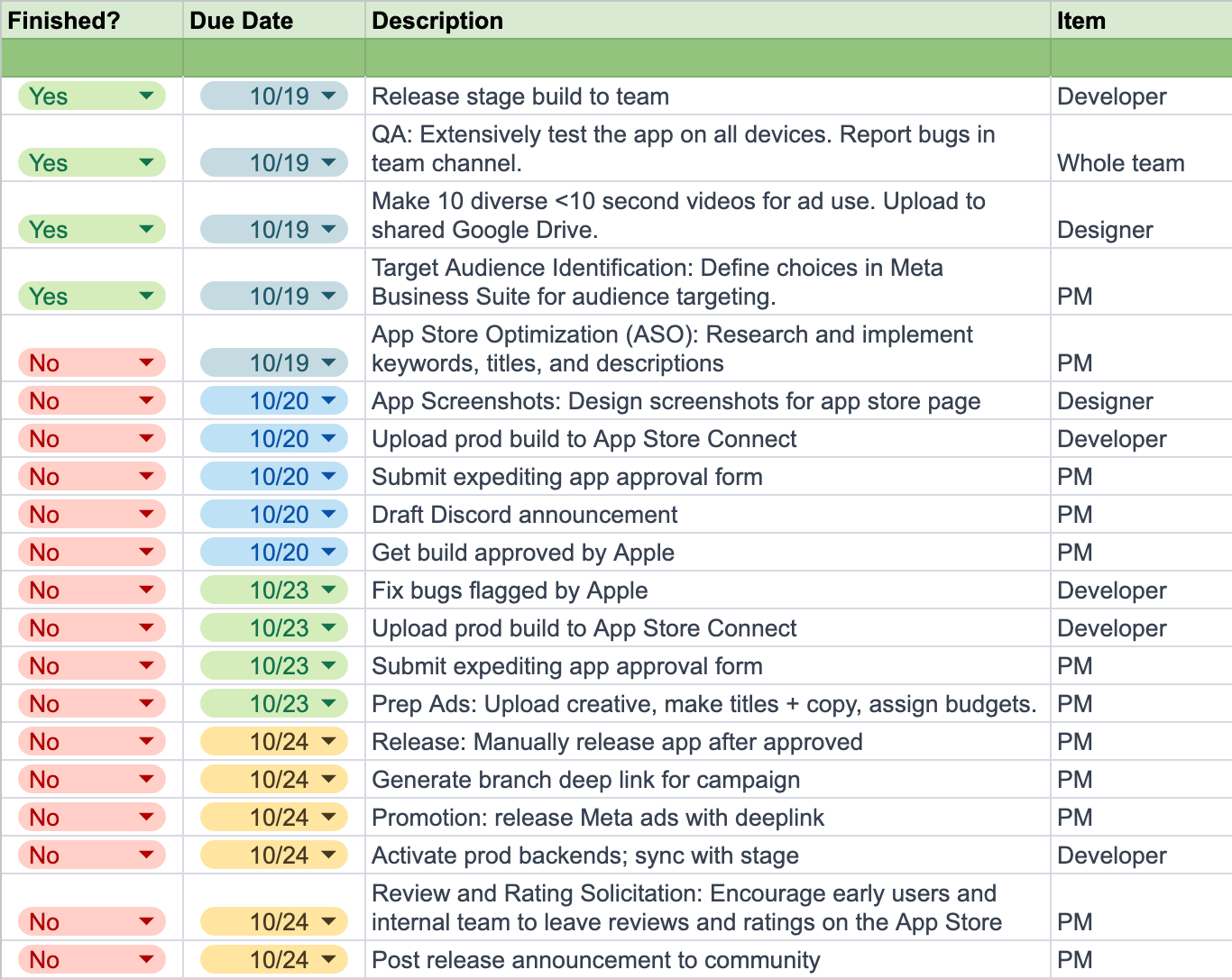The width and height of the screenshot is (1232, 979).
Task: Select the "Finished?" column header
Action: coord(91,20)
